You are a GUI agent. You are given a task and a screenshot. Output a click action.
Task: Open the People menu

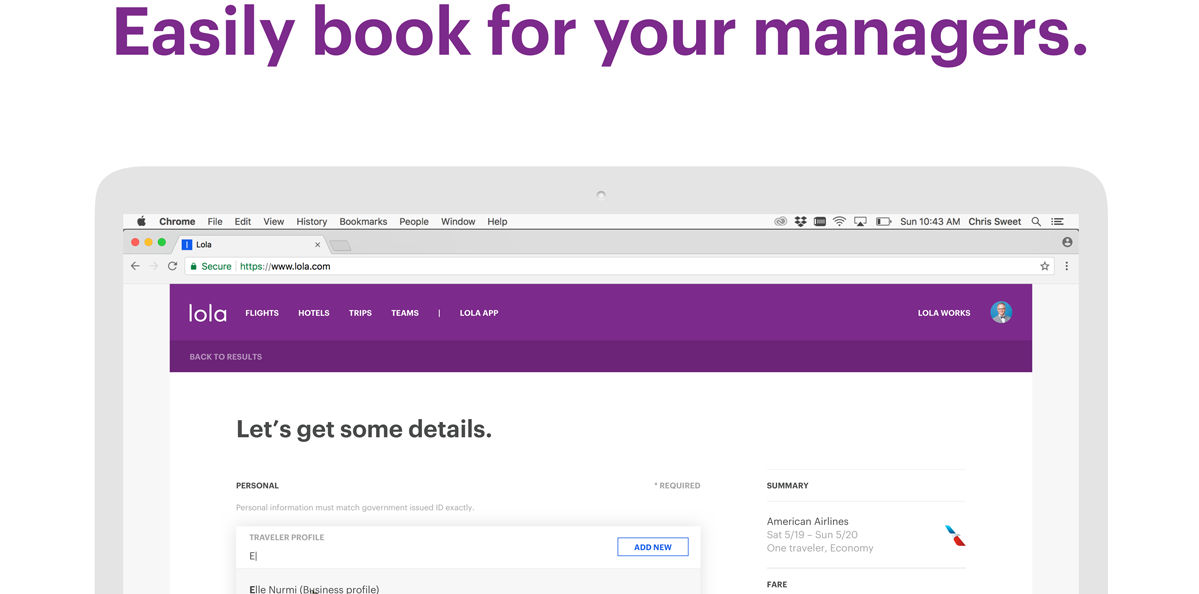(x=414, y=222)
